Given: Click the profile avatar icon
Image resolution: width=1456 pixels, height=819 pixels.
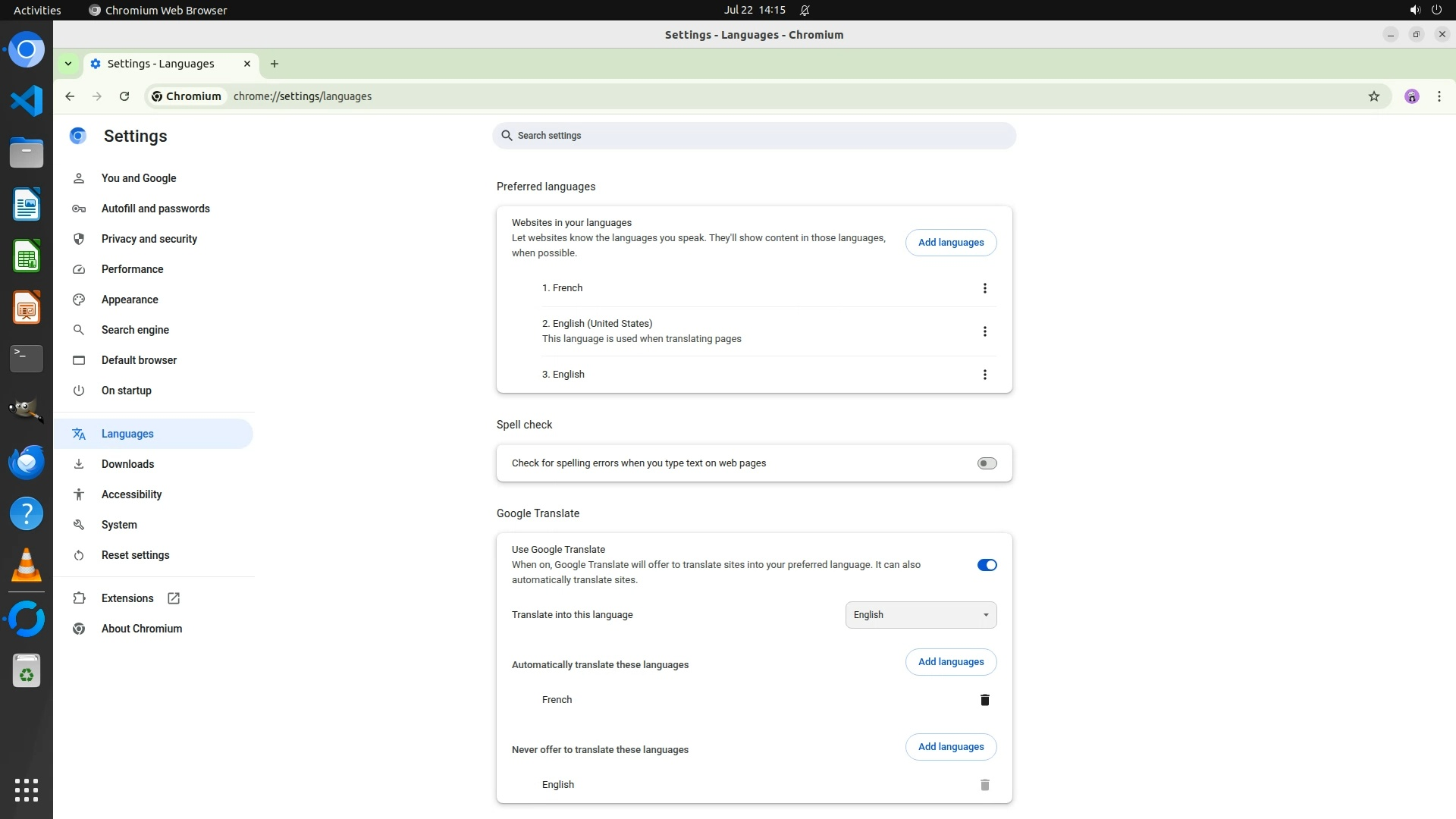Looking at the screenshot, I should click(x=1411, y=96).
